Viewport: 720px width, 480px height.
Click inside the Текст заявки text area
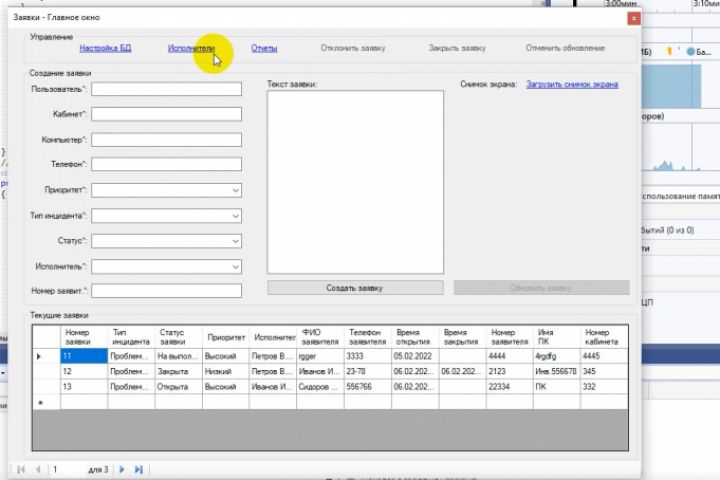355,182
